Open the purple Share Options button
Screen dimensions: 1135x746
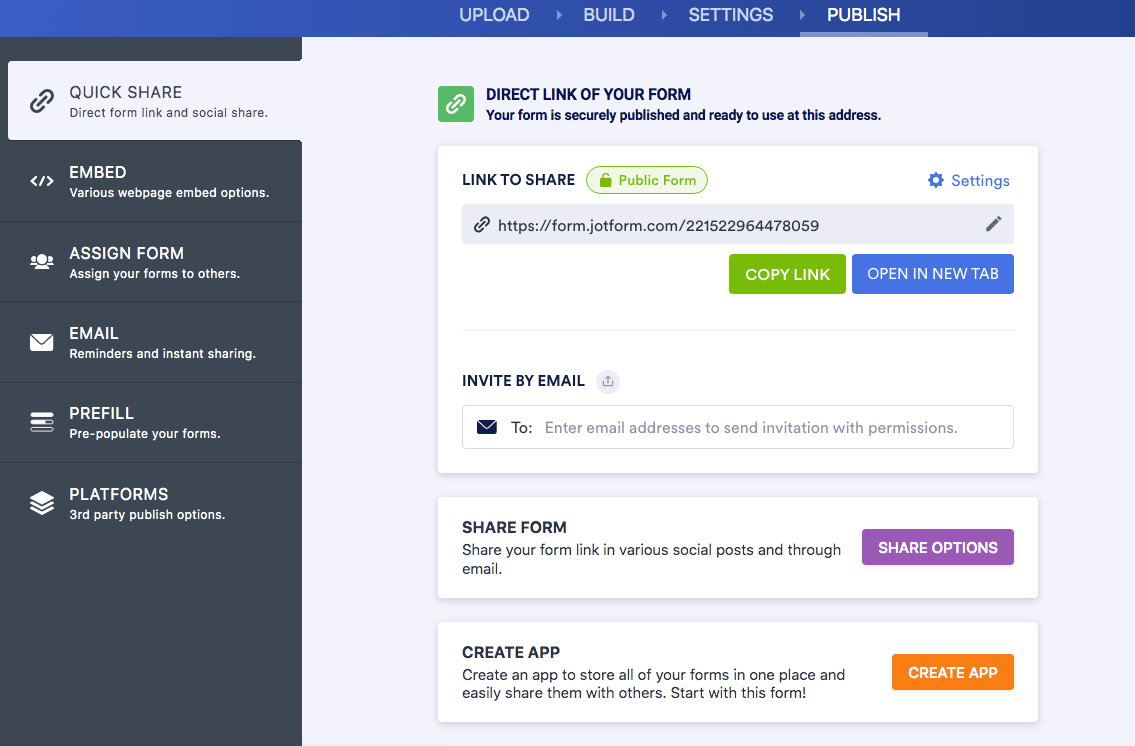pos(937,547)
